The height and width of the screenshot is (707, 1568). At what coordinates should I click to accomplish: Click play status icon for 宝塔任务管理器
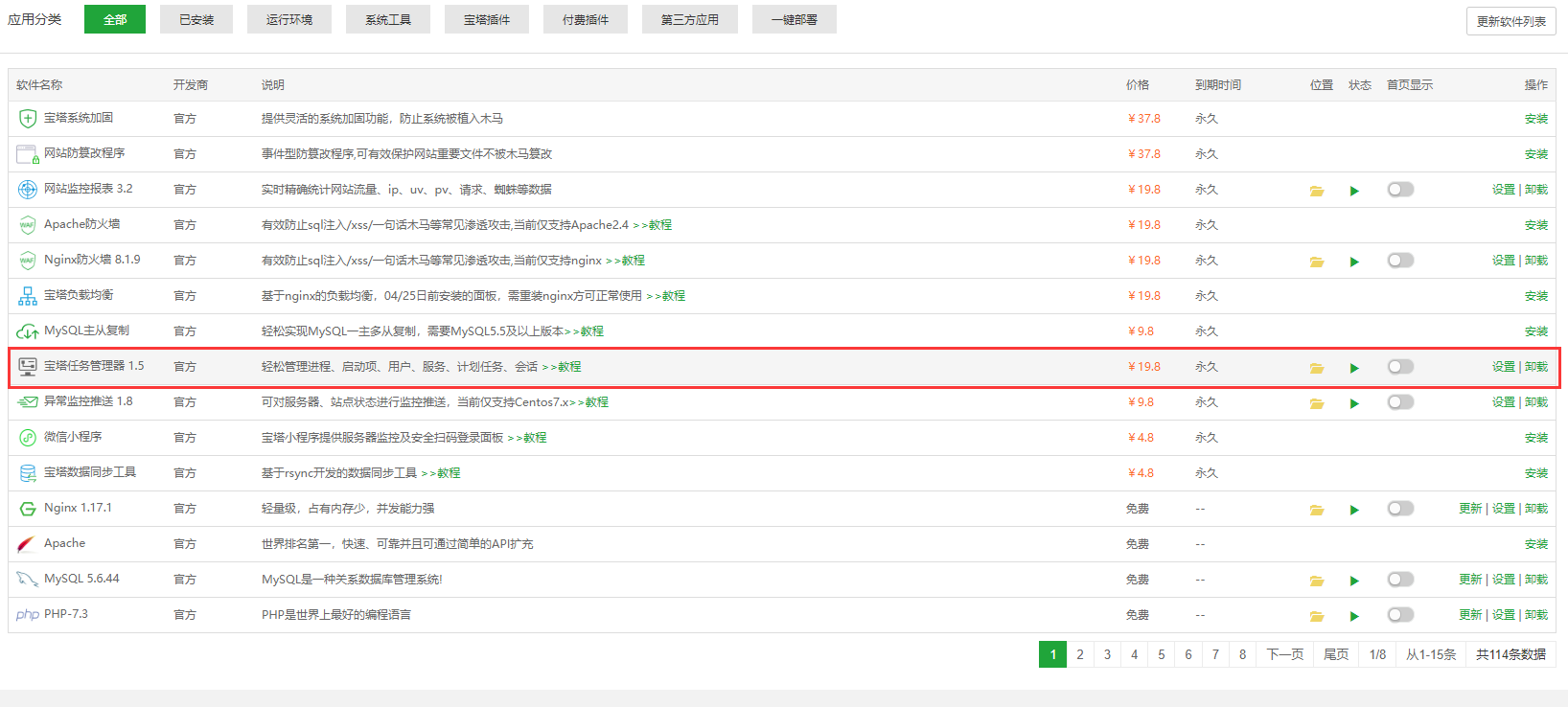pos(1354,368)
